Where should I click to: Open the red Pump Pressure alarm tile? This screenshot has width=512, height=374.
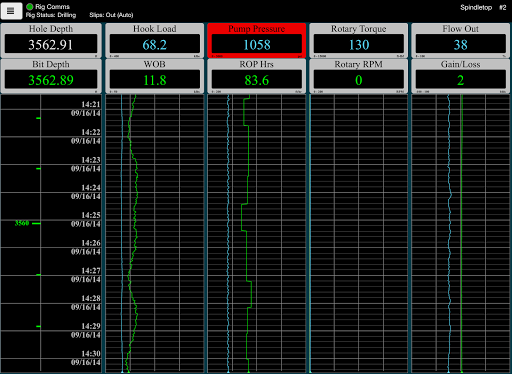tap(257, 41)
